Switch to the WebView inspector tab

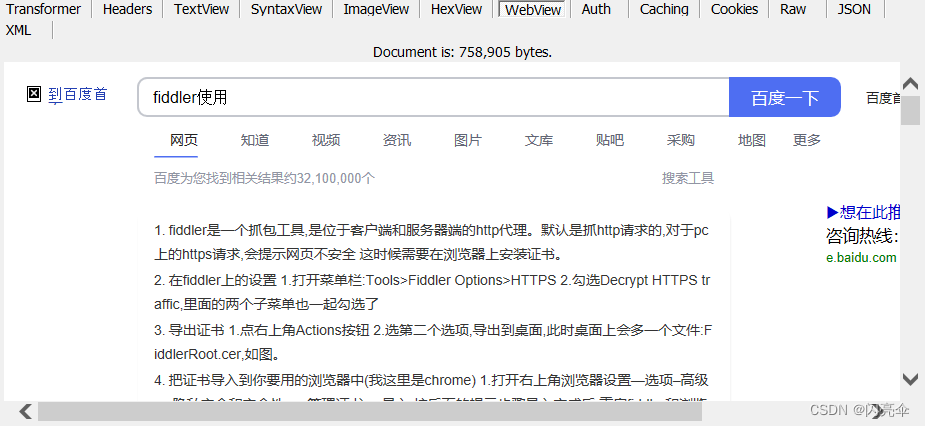[532, 9]
